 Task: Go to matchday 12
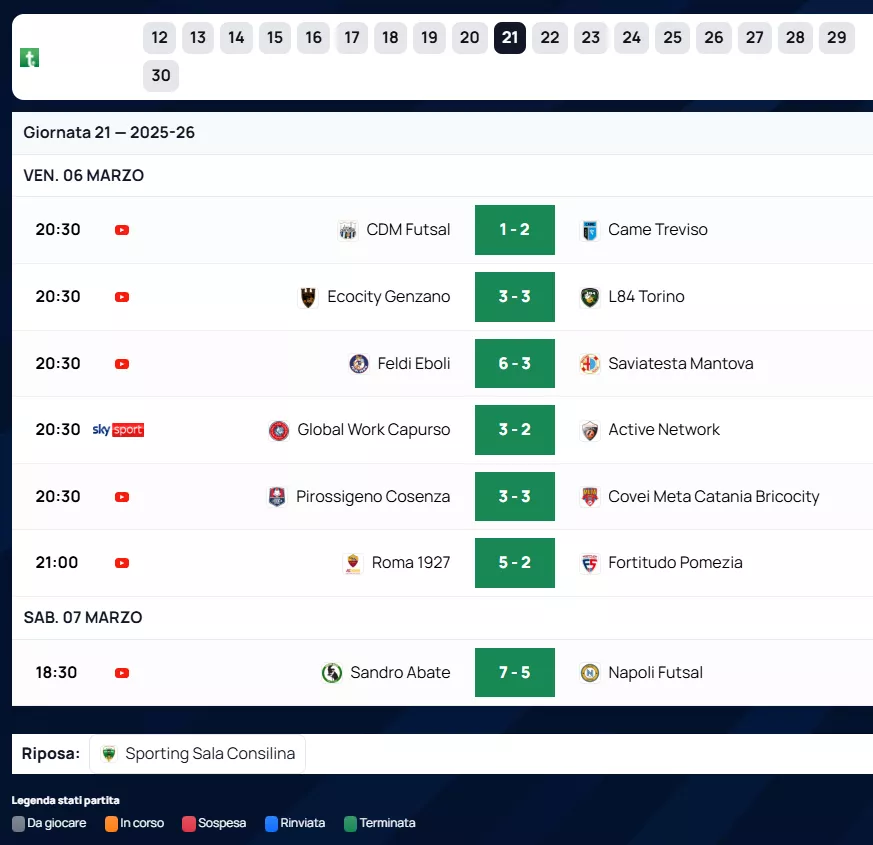[x=159, y=38]
